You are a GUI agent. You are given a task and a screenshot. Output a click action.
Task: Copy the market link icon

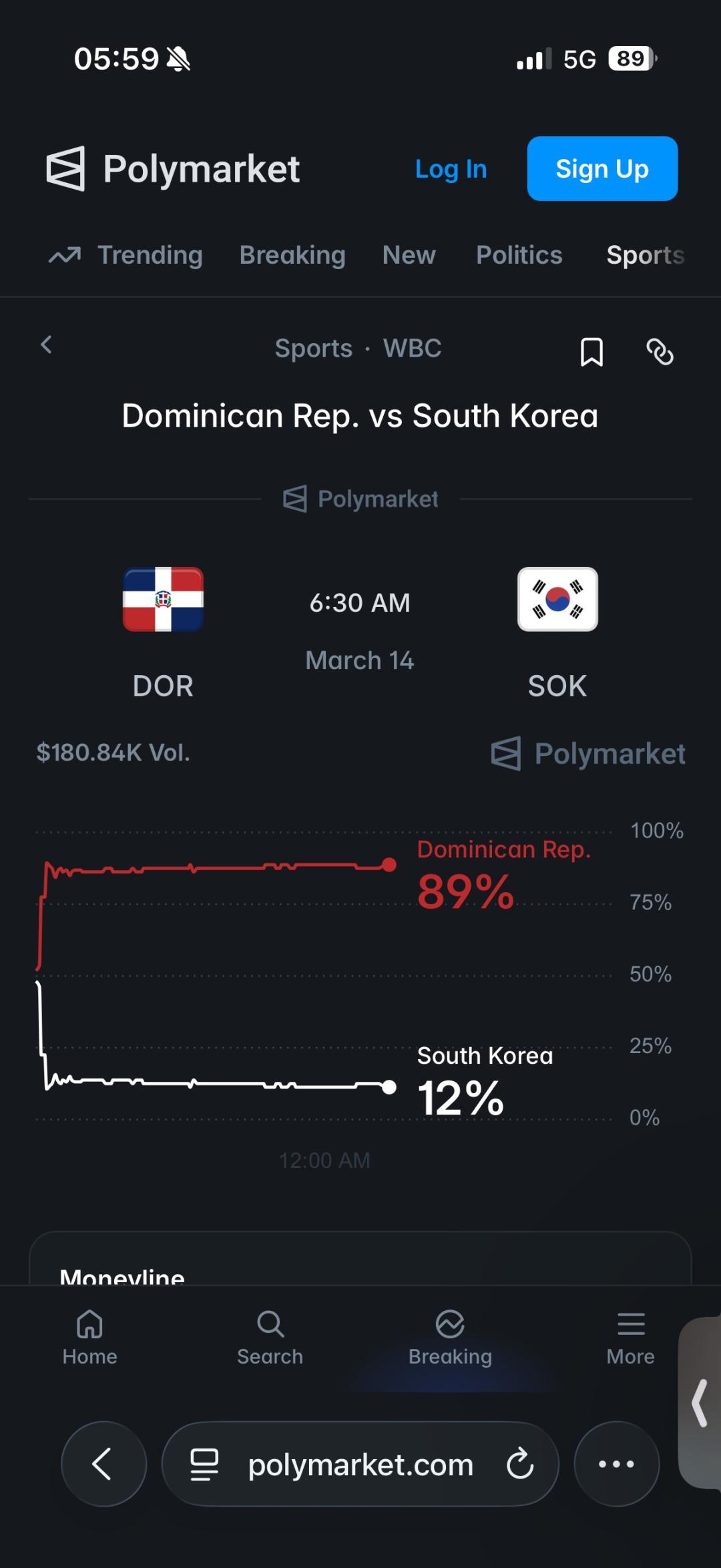(x=660, y=351)
